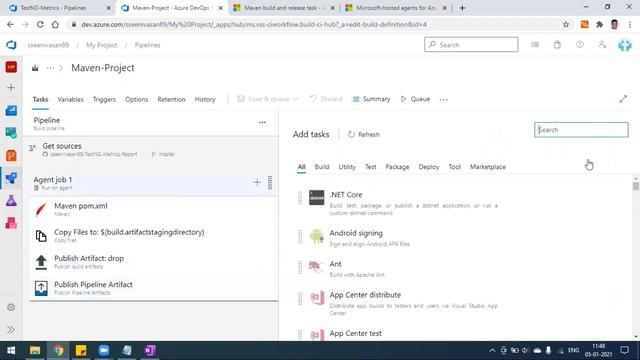Click the Add tasks search field
640x360 pixels.
pyautogui.click(x=581, y=130)
